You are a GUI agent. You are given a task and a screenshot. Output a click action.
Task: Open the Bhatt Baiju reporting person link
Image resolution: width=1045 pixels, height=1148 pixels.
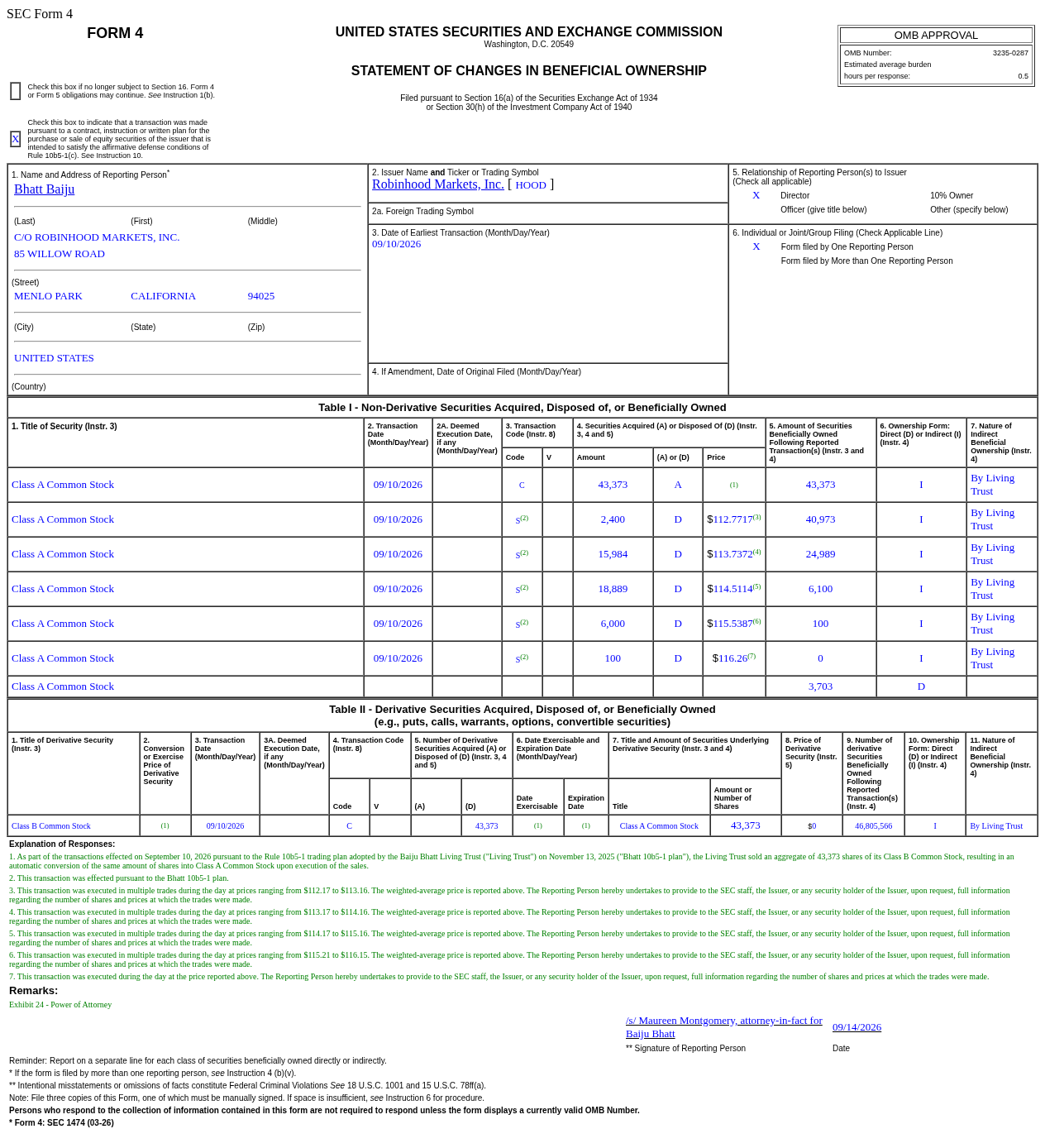[44, 189]
